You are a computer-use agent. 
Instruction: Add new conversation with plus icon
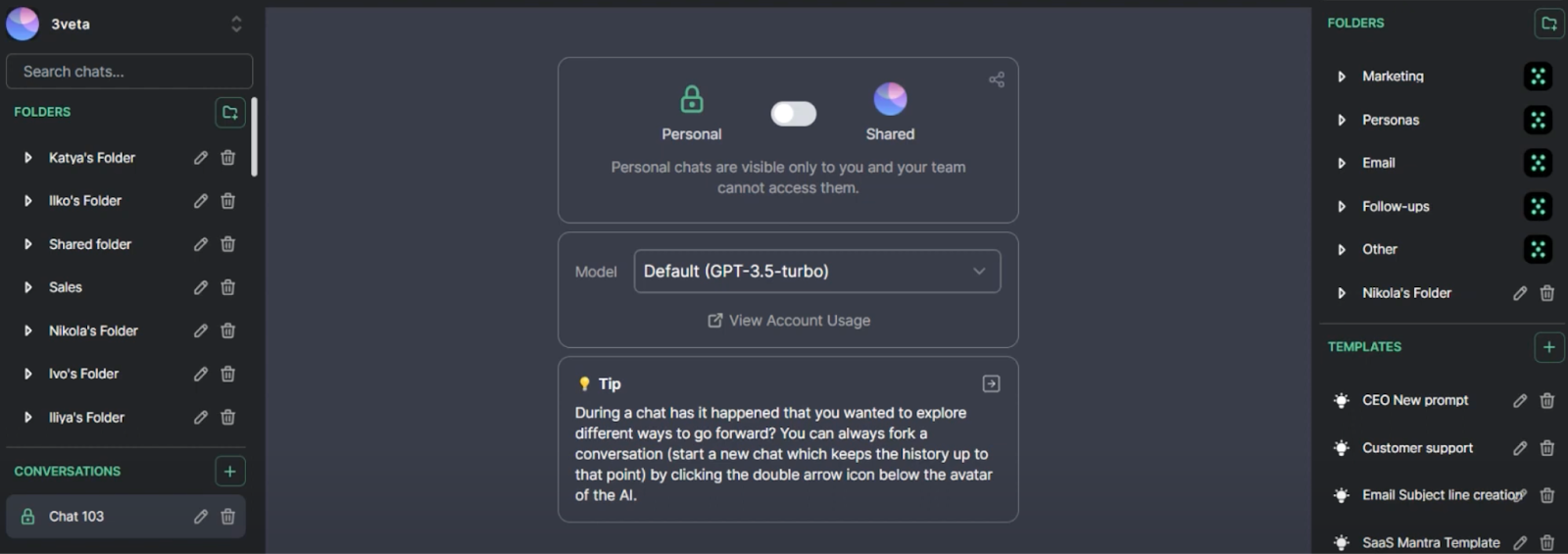click(x=229, y=472)
